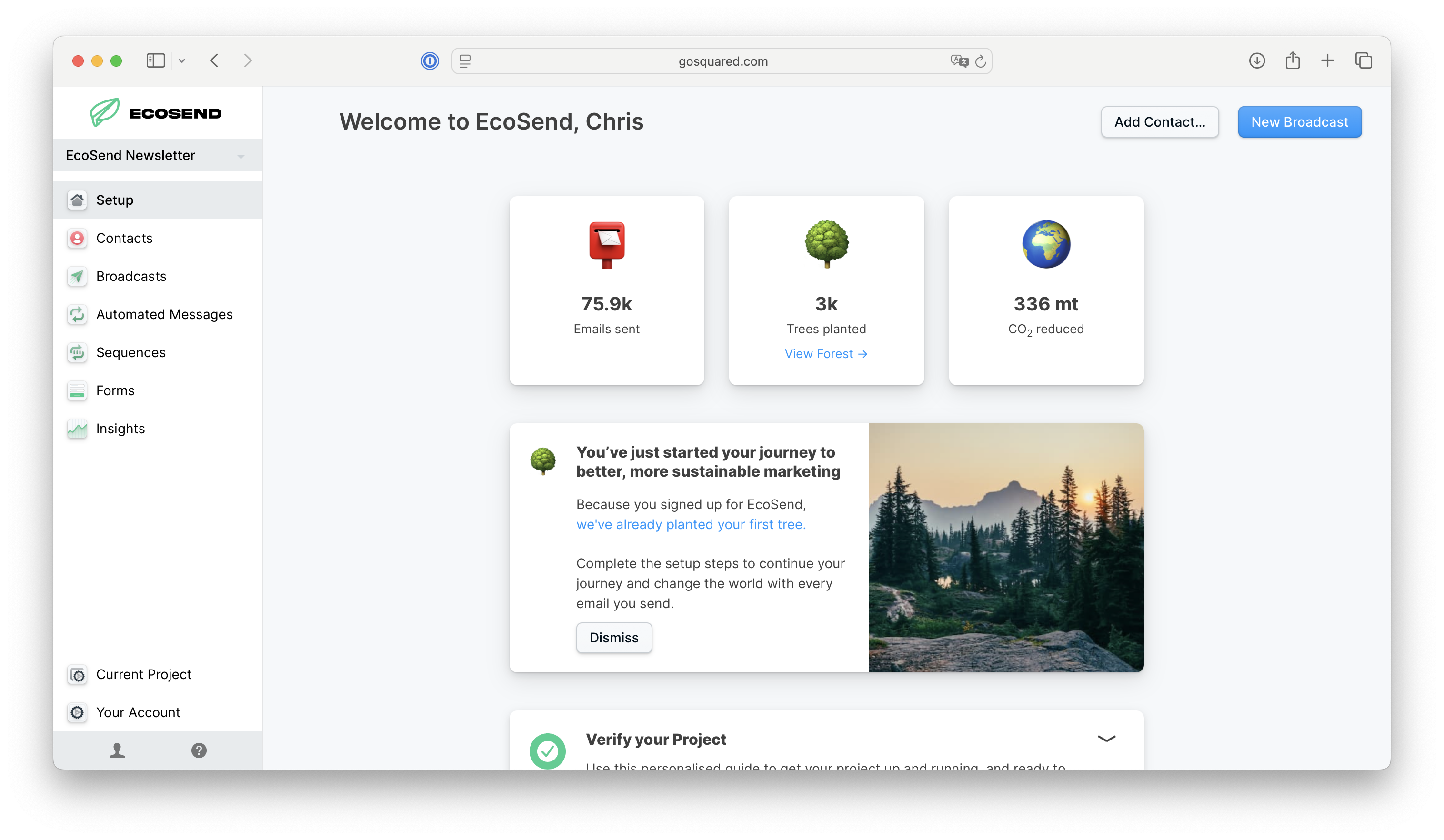Viewport: 1444px width, 840px height.
Task: Open the Contacts section
Action: point(124,238)
